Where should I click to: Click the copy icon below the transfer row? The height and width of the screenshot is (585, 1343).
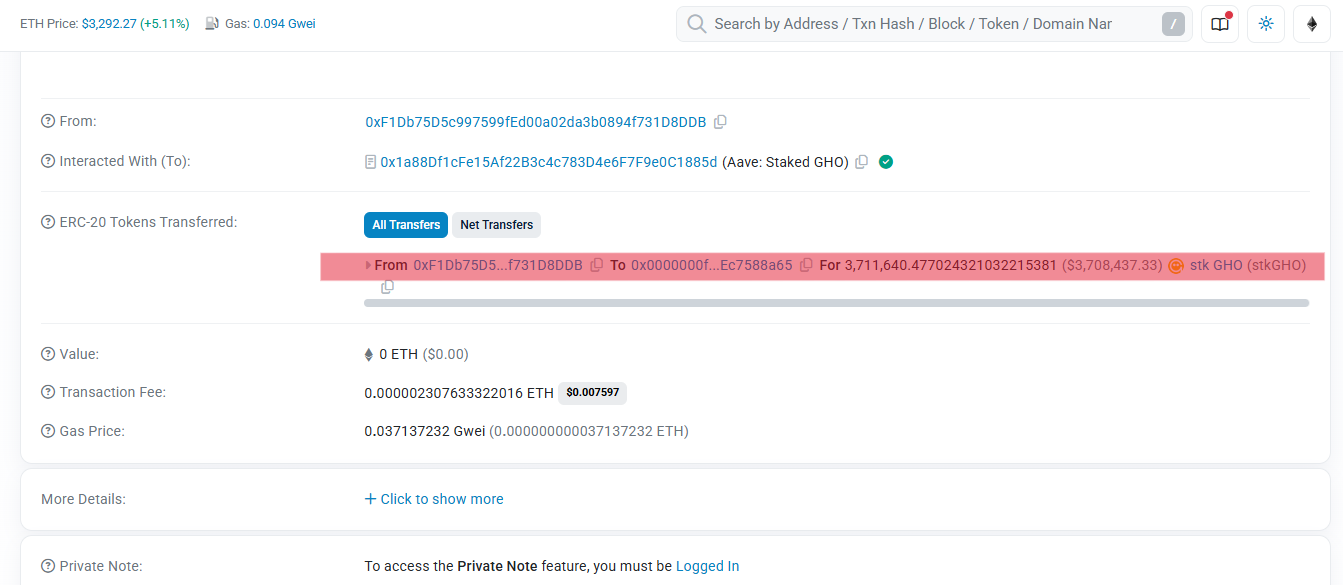coord(387,287)
